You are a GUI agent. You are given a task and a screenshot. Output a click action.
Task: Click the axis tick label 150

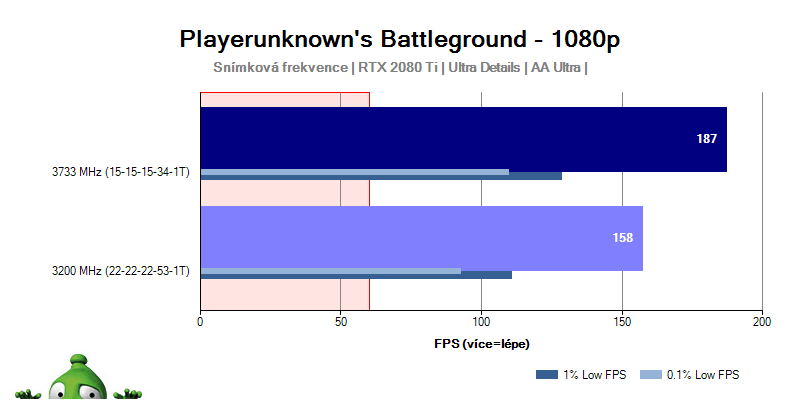click(622, 322)
